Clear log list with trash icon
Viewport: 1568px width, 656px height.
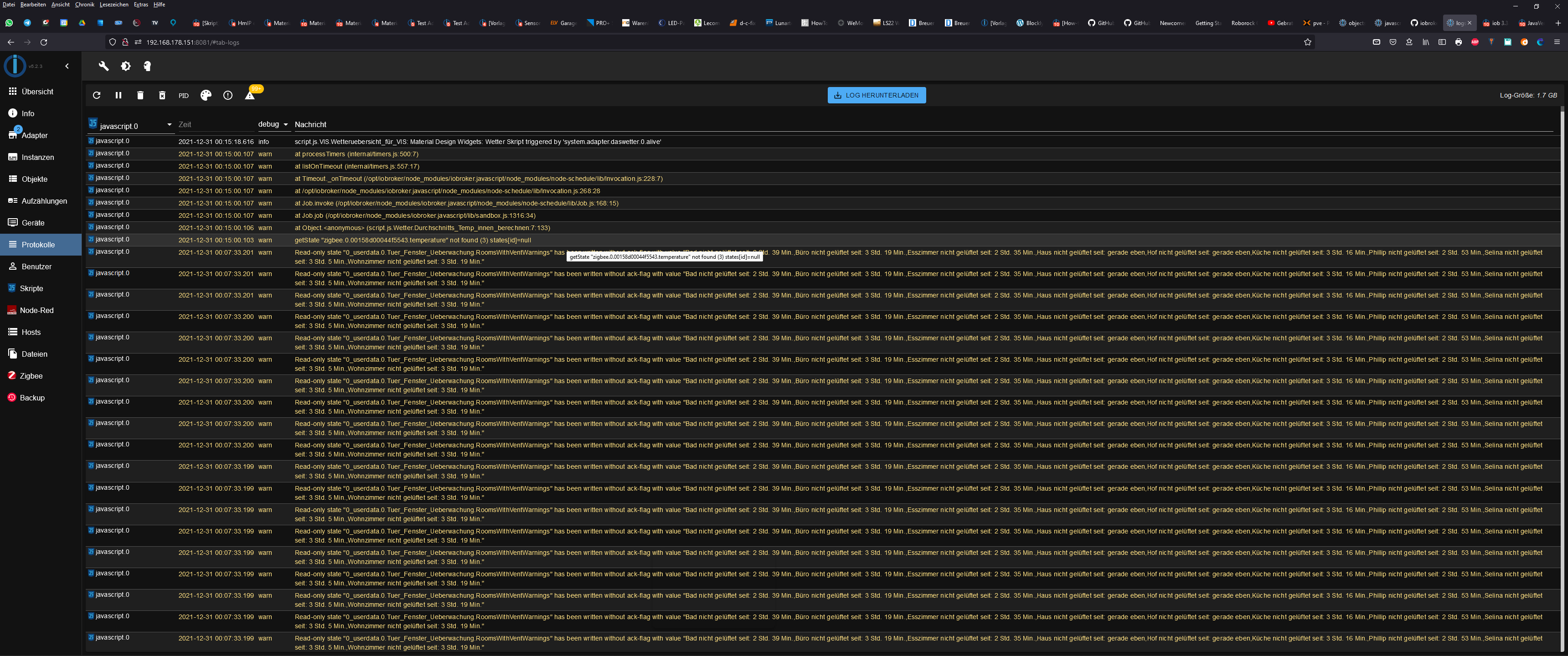tap(140, 96)
